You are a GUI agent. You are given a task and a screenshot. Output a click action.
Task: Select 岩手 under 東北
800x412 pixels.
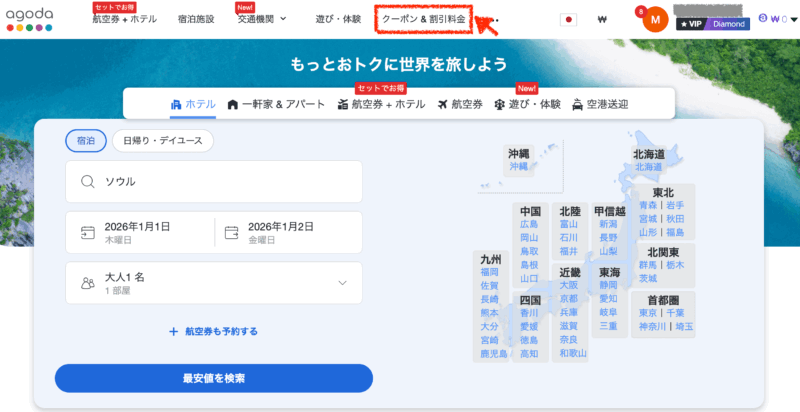coord(675,205)
